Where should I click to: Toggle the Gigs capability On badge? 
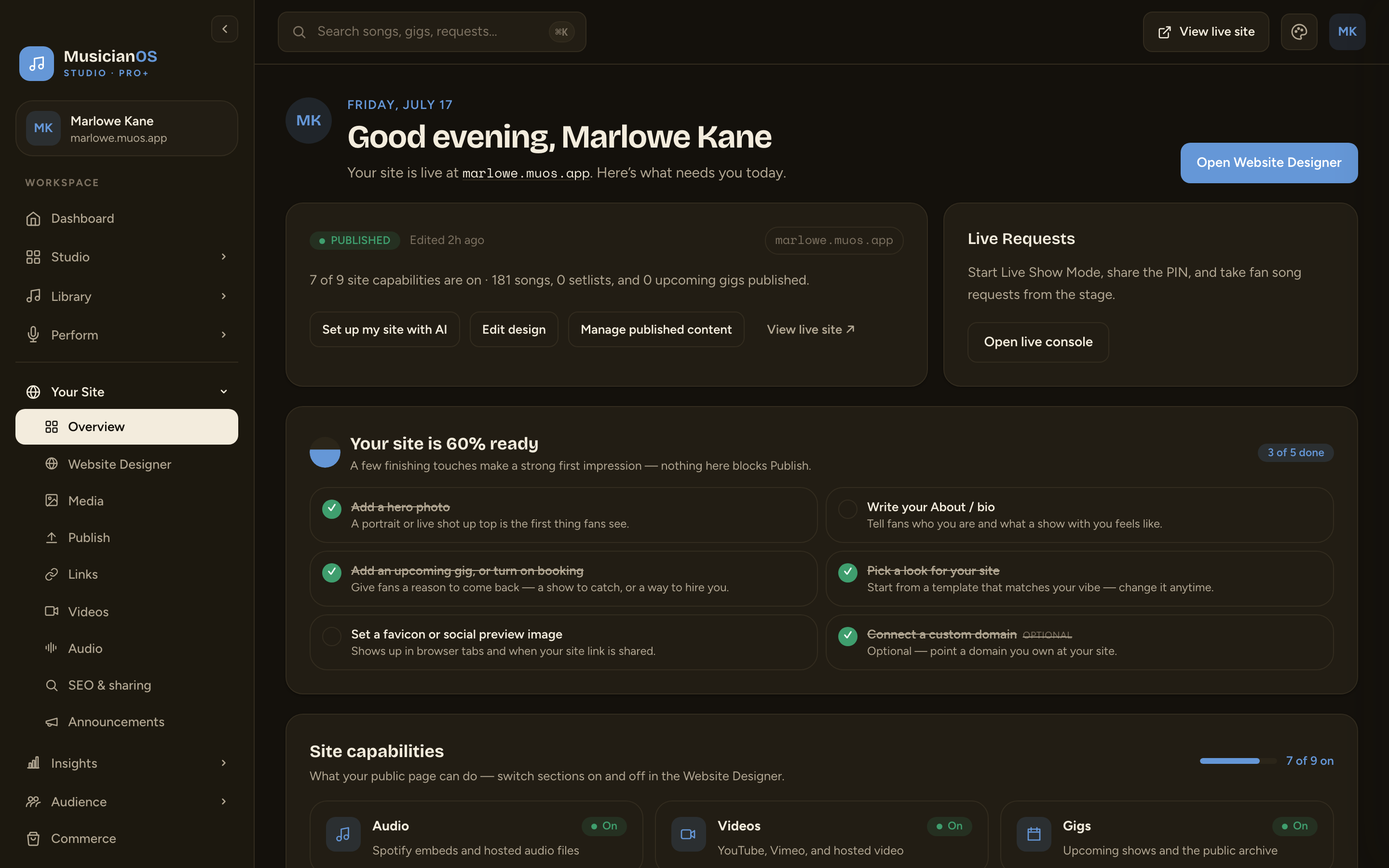[1295, 826]
